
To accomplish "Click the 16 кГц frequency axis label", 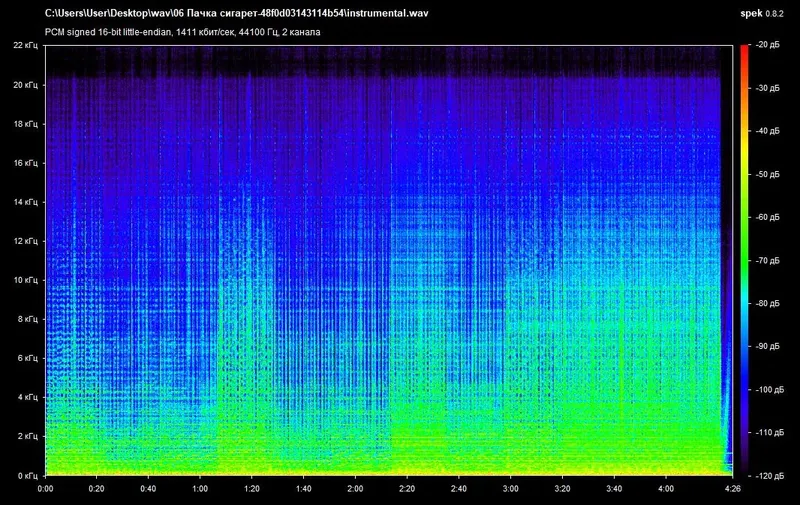I will point(26,163).
